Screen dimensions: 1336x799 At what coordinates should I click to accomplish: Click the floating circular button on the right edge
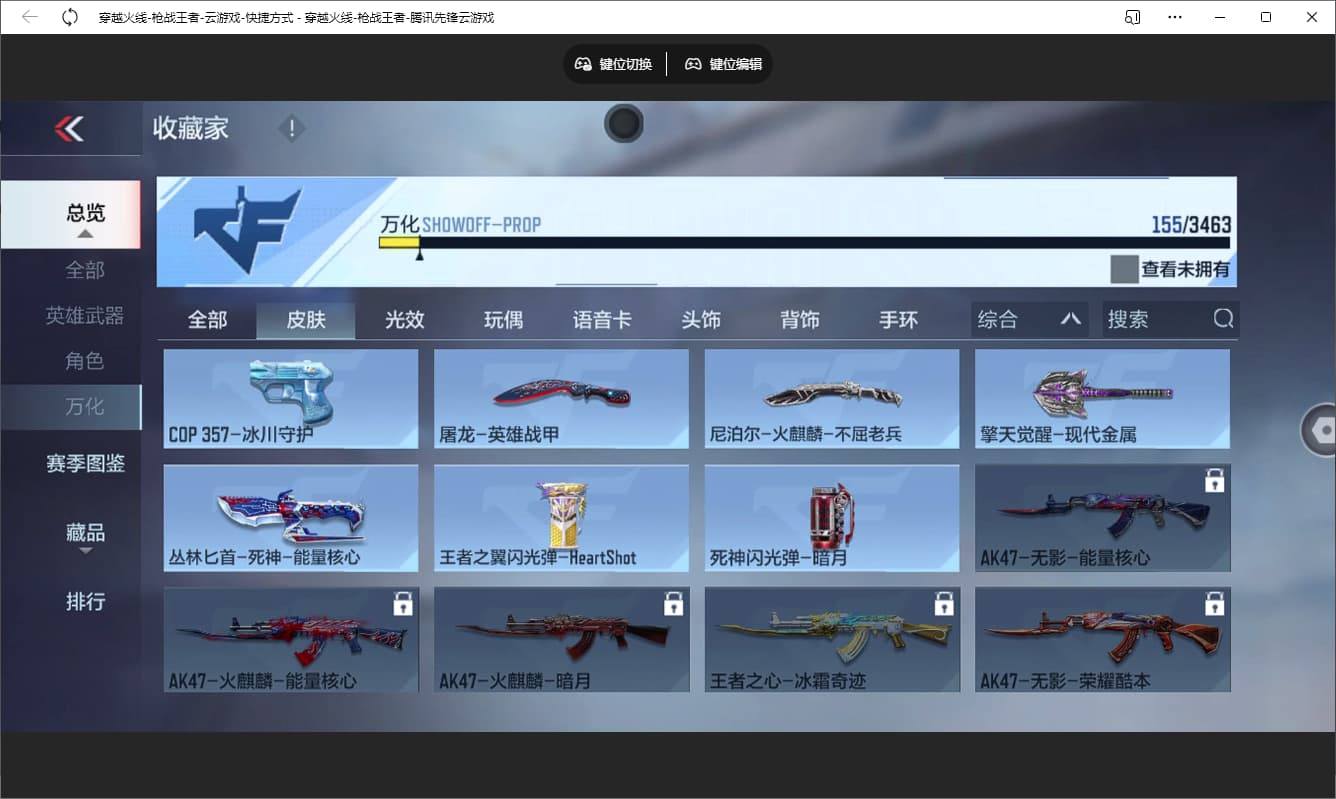tap(1321, 428)
